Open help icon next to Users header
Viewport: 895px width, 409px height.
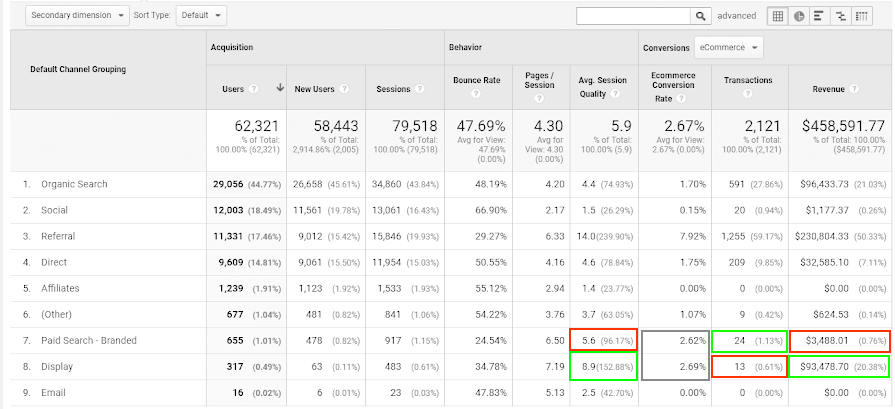254,89
